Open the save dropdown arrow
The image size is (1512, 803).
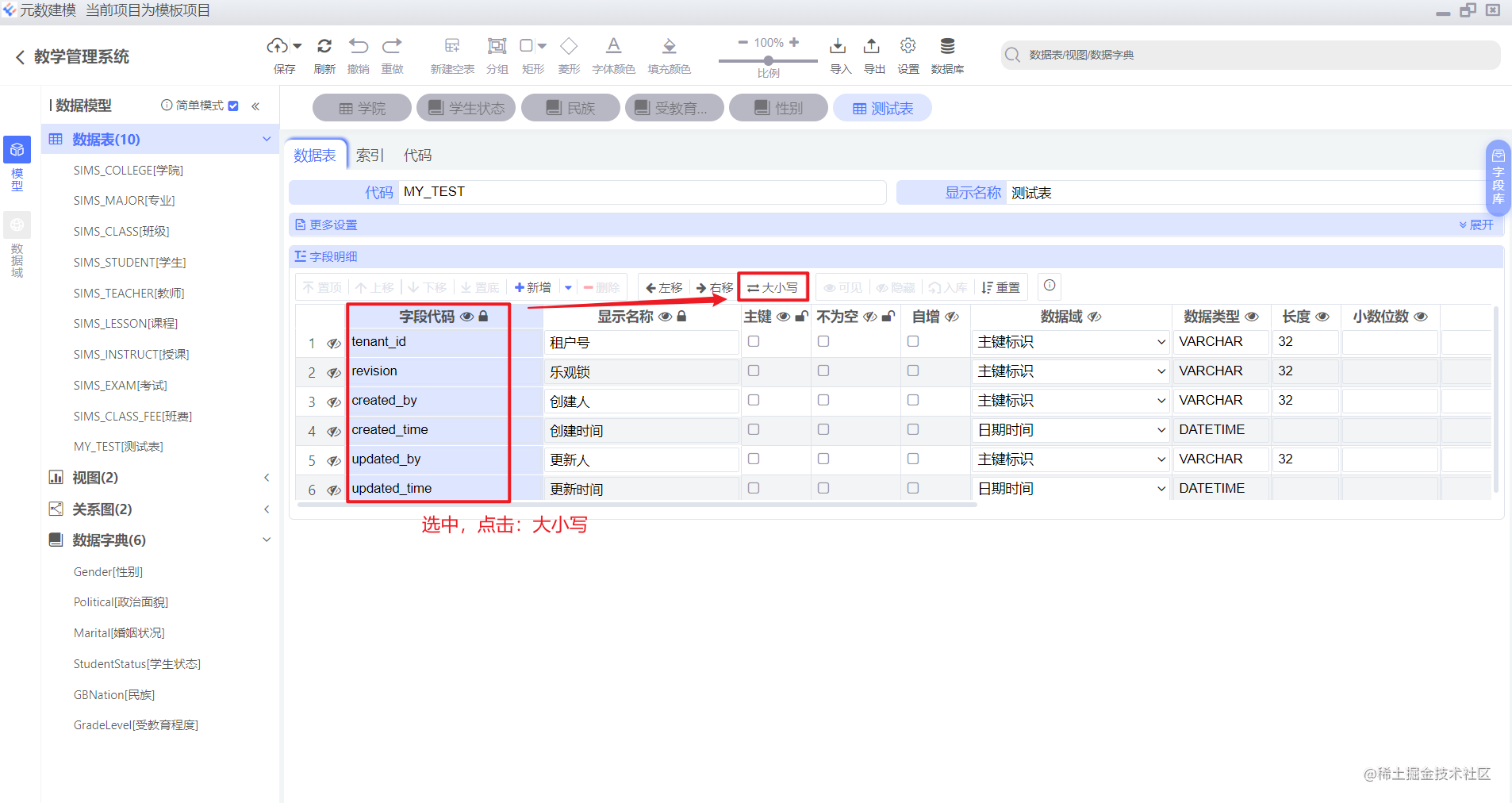point(297,46)
